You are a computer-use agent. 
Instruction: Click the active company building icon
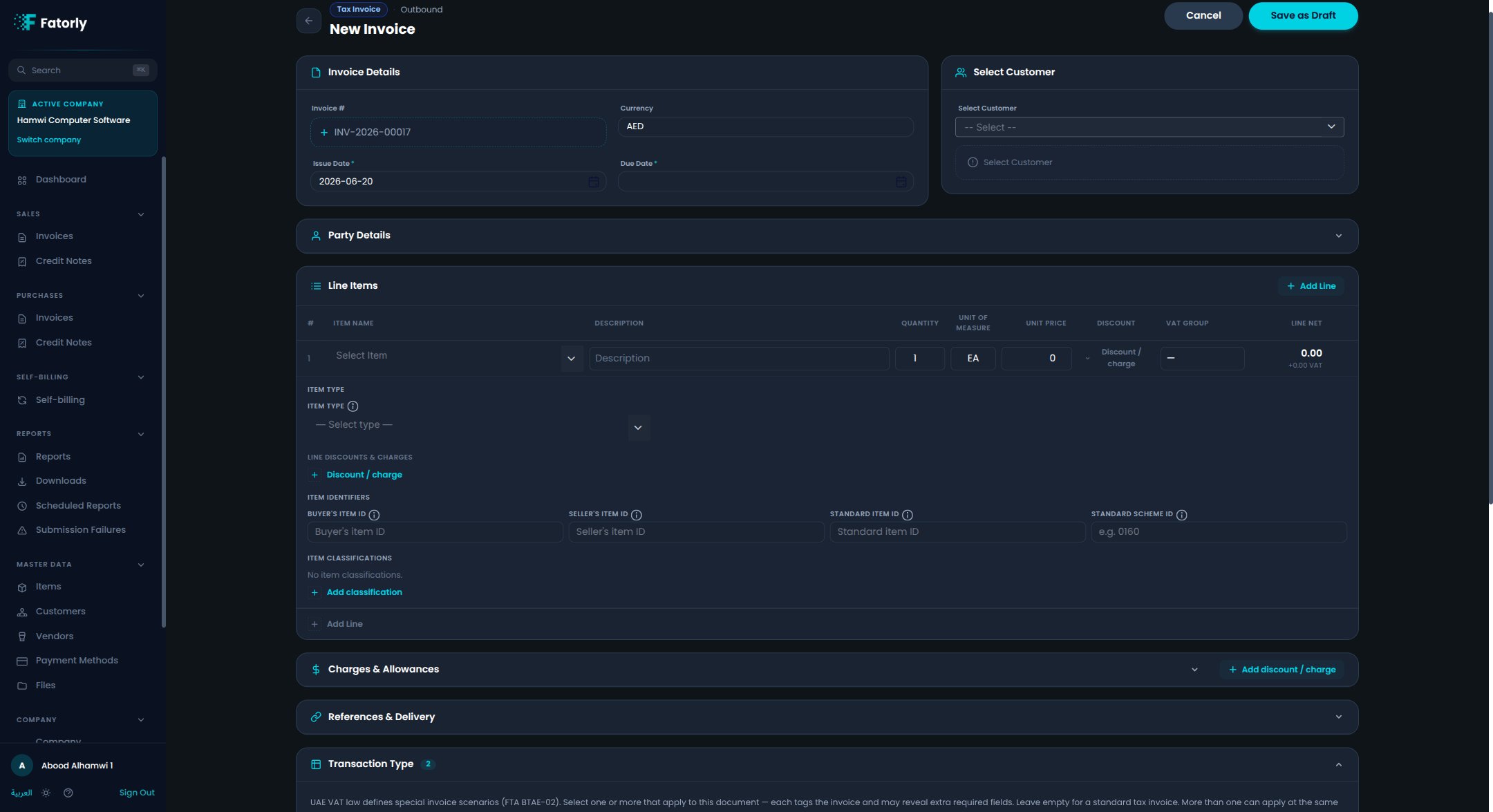coord(21,104)
